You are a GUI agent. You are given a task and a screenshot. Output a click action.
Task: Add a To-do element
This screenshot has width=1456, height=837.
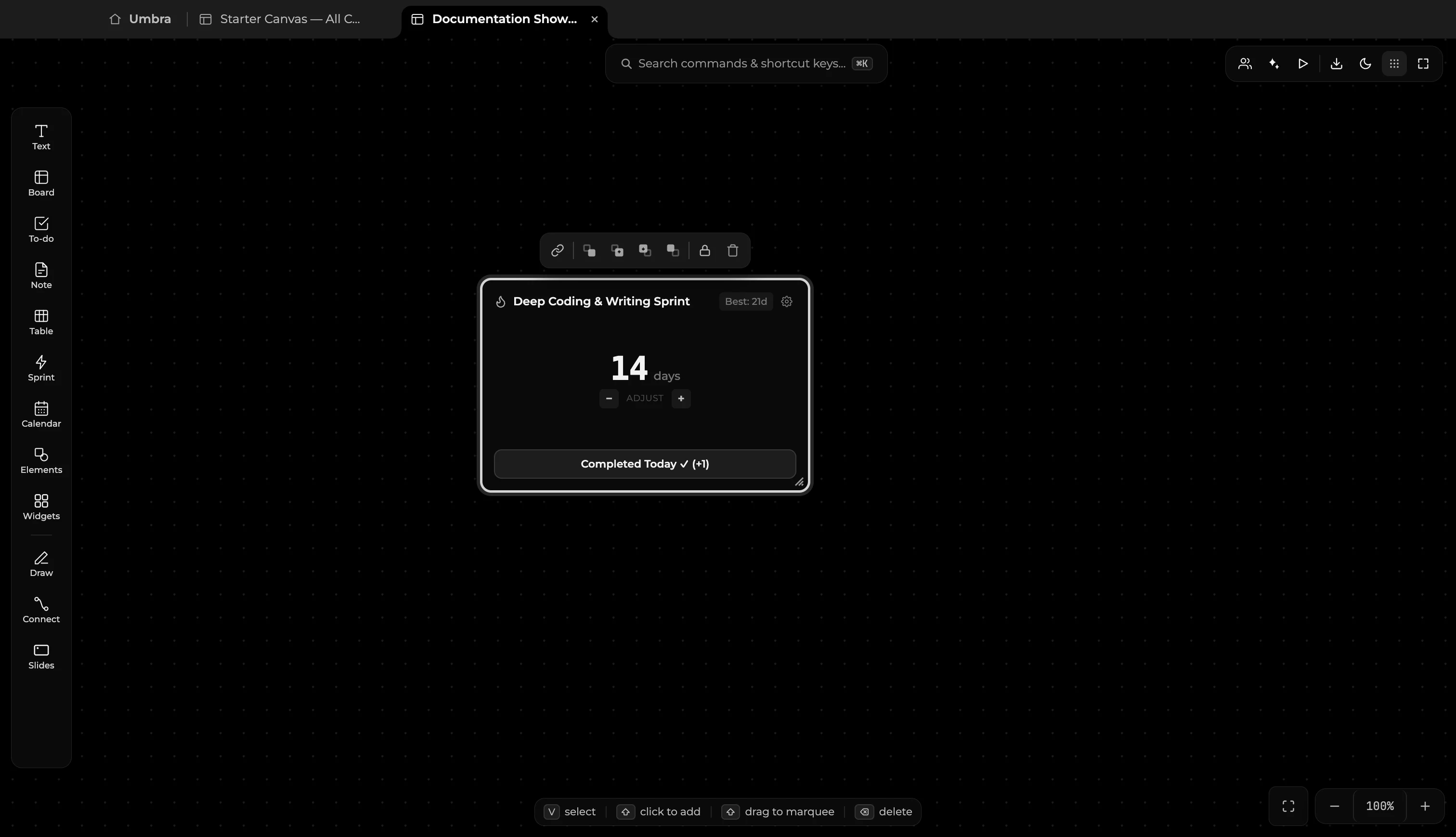pyautogui.click(x=41, y=230)
